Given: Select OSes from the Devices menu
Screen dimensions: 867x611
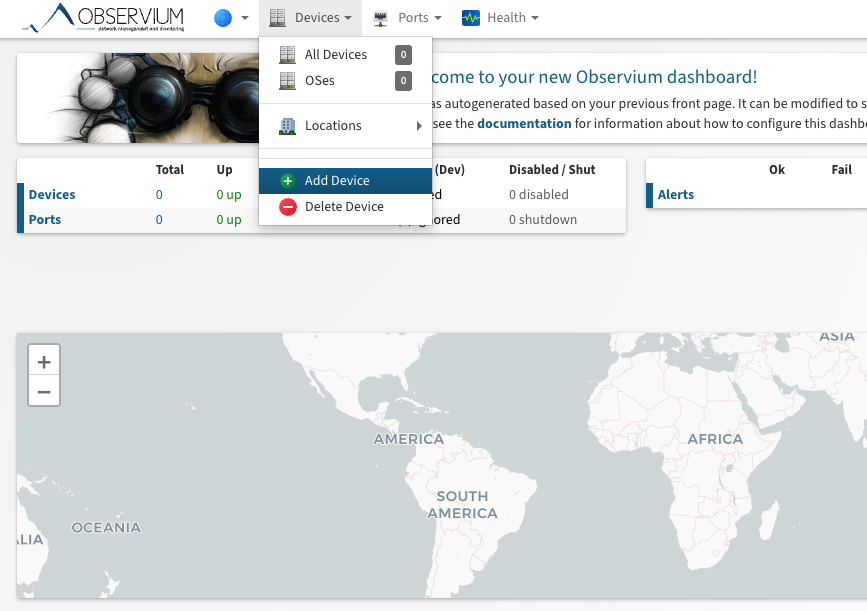Looking at the screenshot, I should pos(320,81).
